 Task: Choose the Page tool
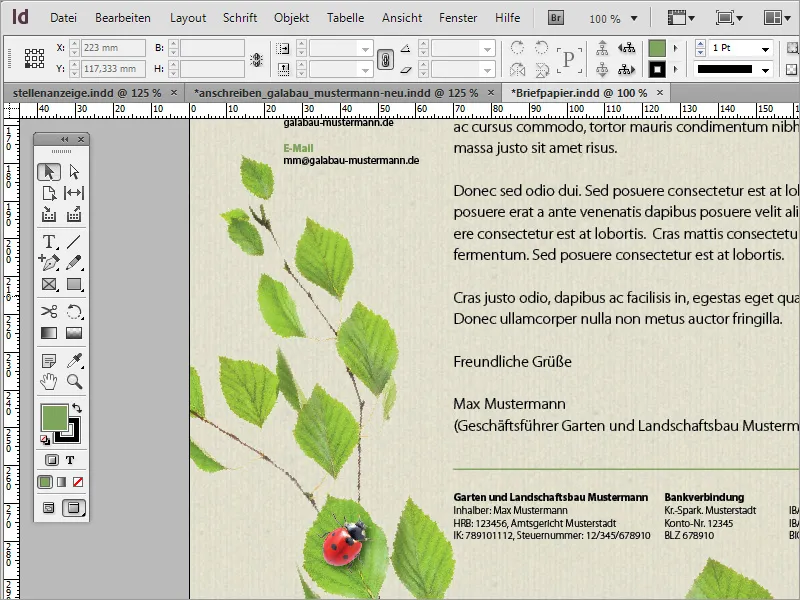pyautogui.click(x=49, y=193)
